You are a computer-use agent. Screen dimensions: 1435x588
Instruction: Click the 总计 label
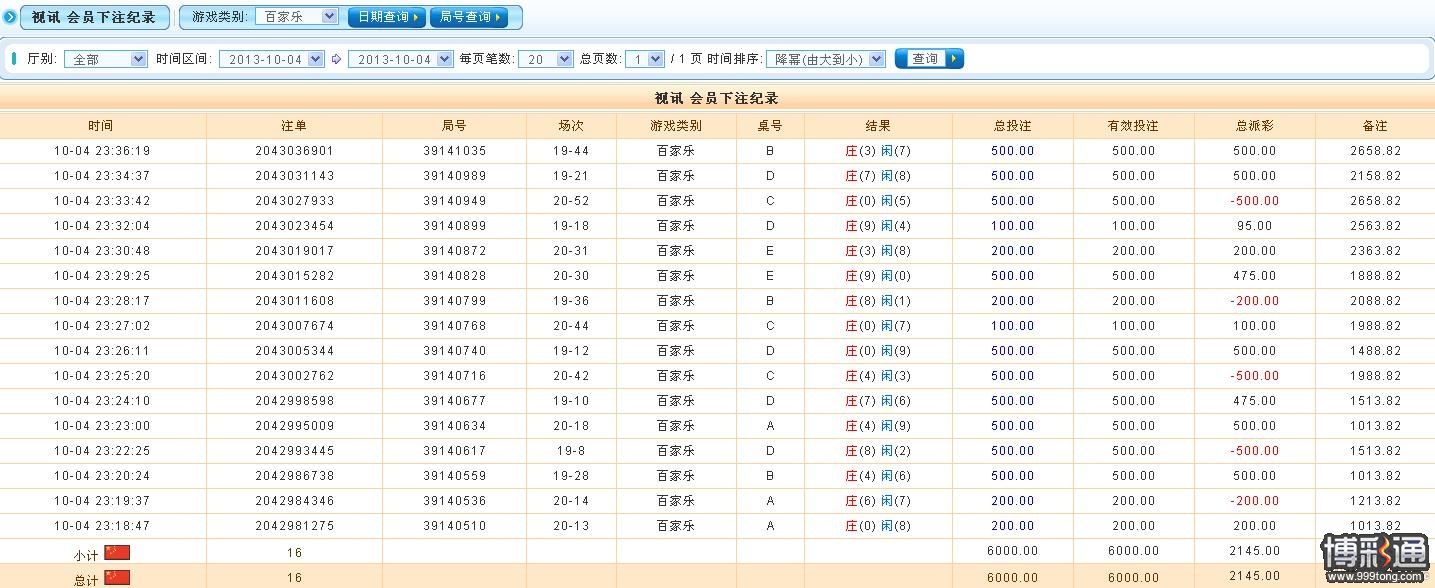(86, 580)
